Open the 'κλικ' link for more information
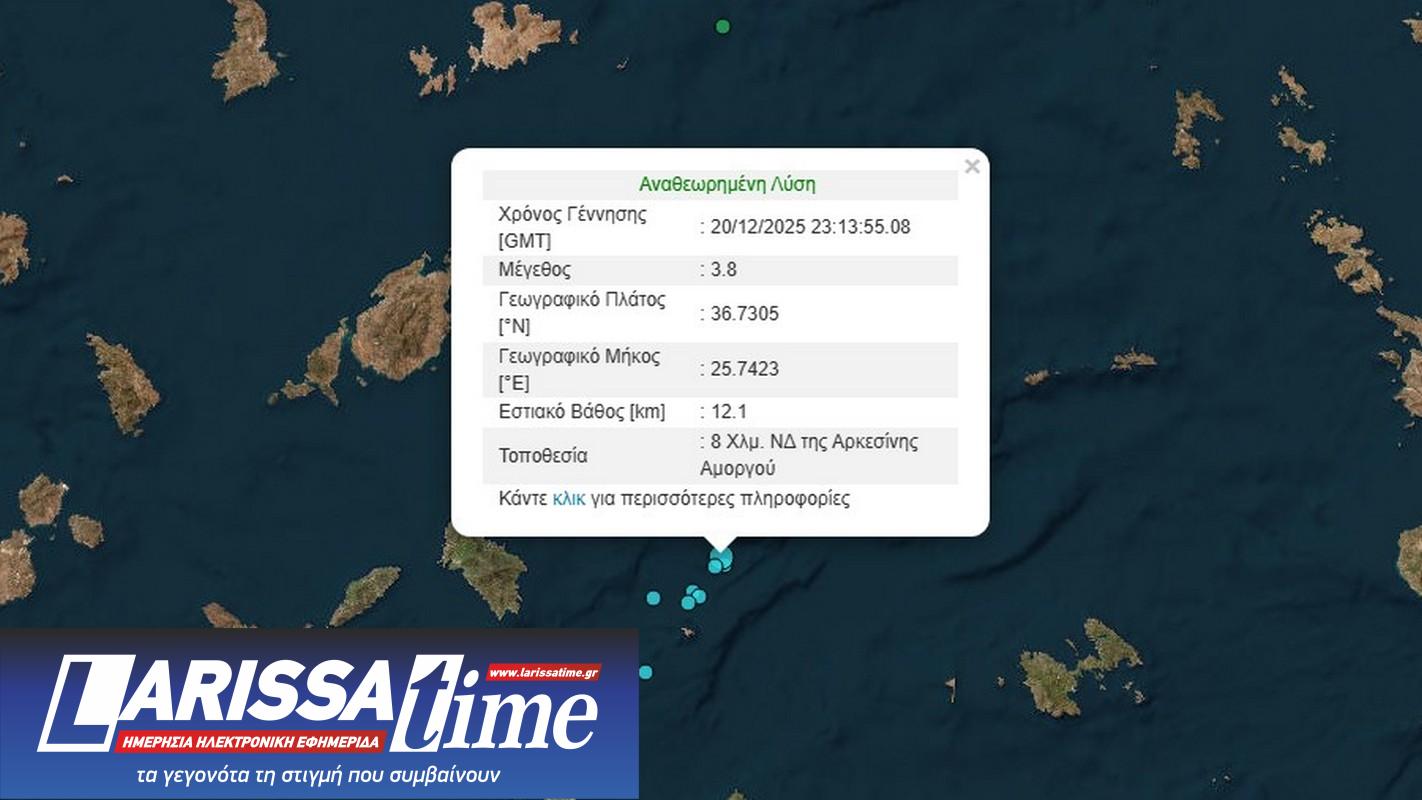This screenshot has width=1422, height=800. click(x=568, y=499)
